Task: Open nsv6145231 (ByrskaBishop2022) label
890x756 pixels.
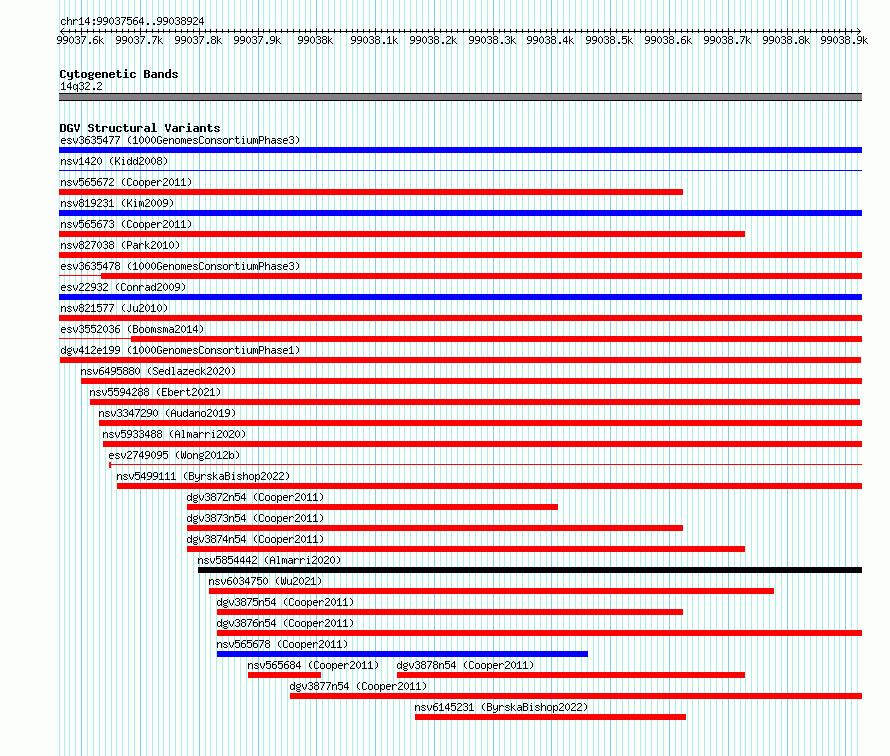Action: [x=501, y=707]
